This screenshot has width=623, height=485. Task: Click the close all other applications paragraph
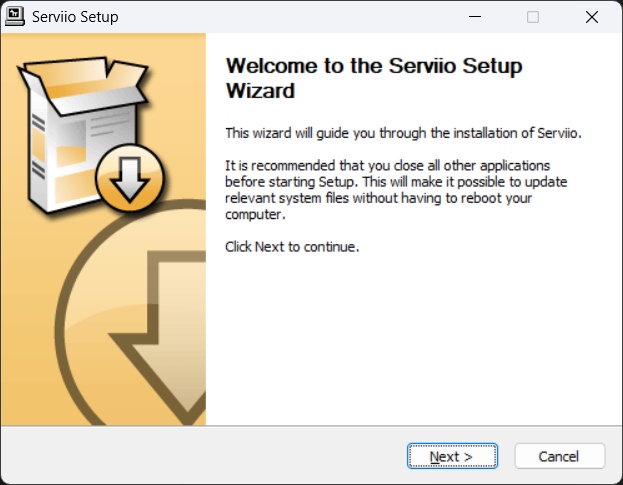point(396,190)
